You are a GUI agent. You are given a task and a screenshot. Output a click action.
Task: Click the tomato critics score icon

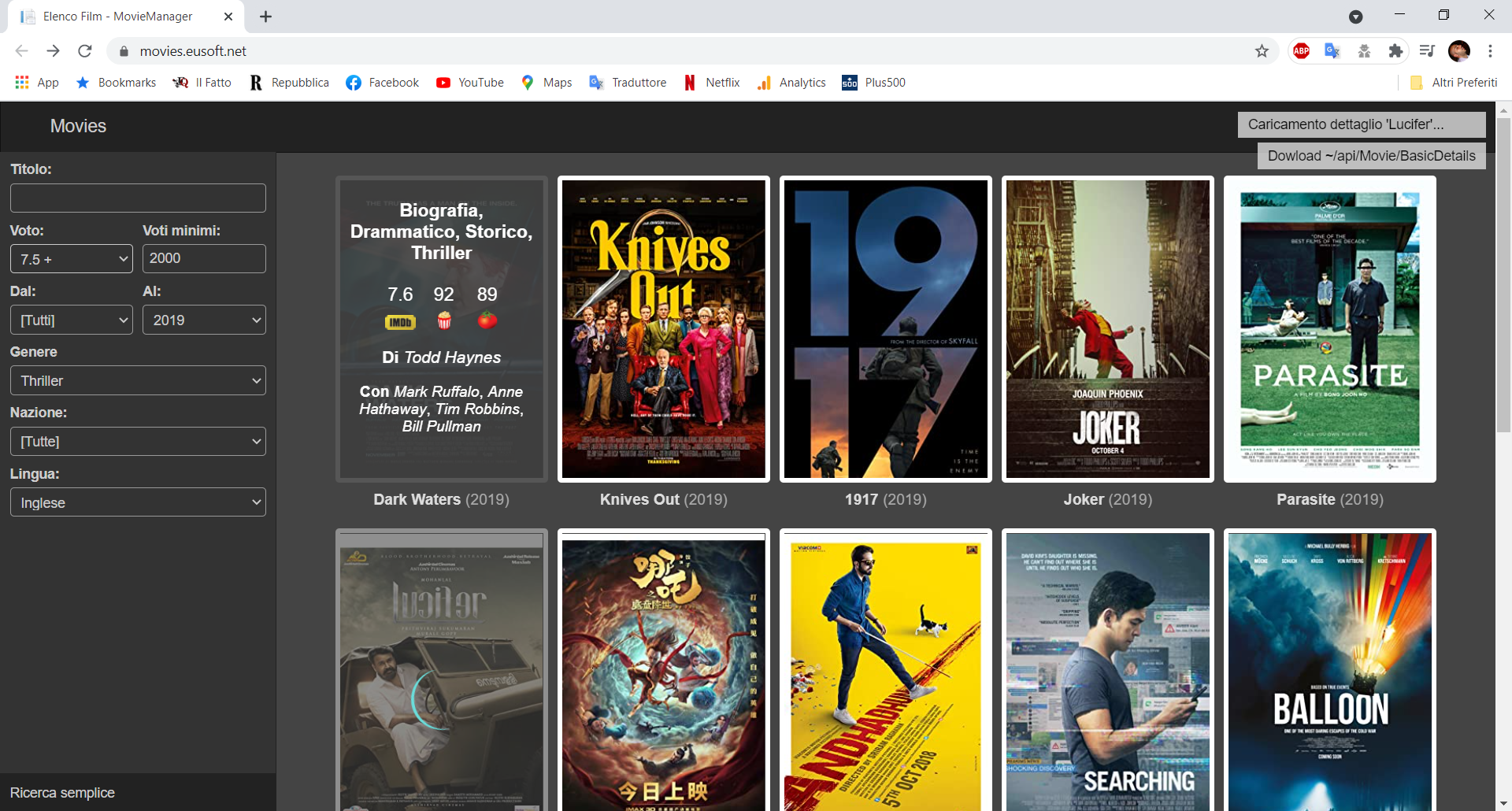click(x=487, y=320)
